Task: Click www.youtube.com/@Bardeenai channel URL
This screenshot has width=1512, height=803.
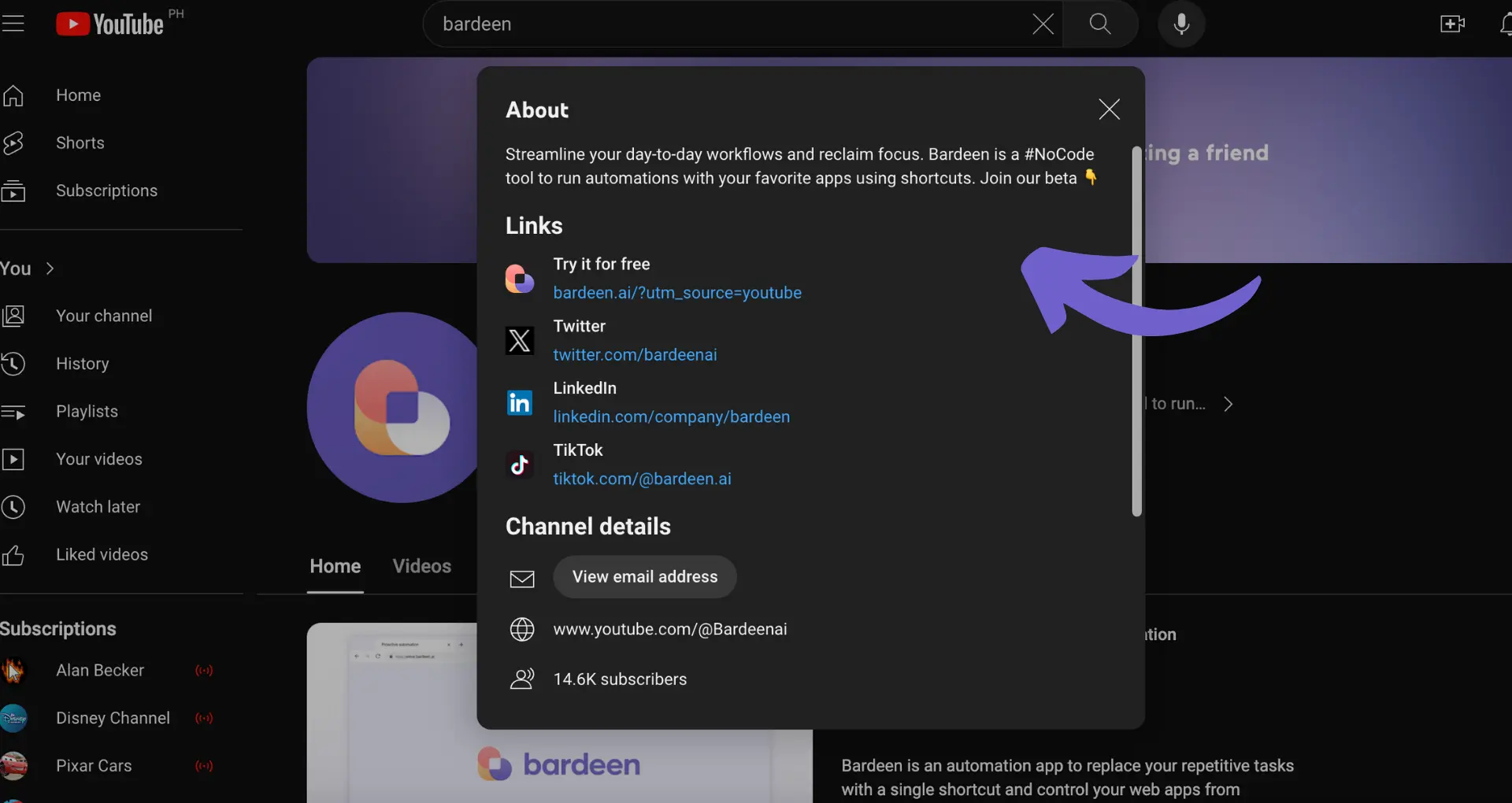Action: (670, 629)
